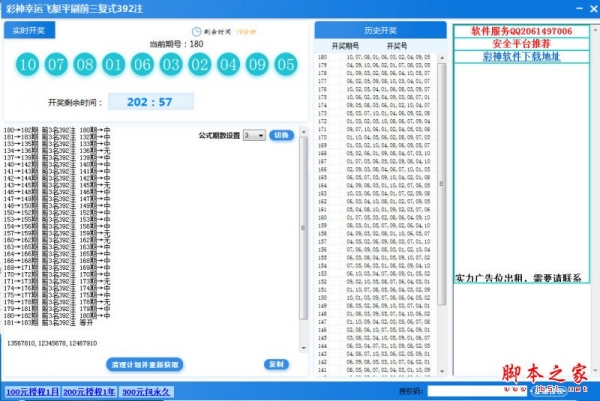The image size is (600, 401).
Task: Click numbers 13567810, 12345678, 12467910
Action: click(52, 344)
